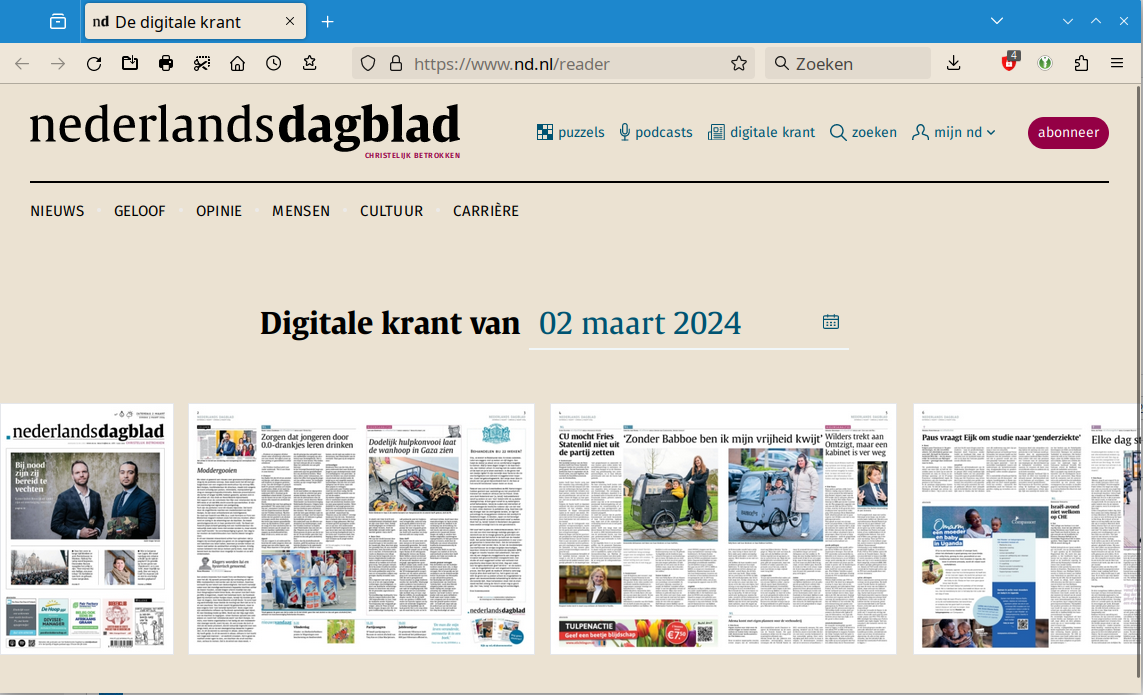Click the date field 02 maart 2024
The width and height of the screenshot is (1143, 695).
(640, 323)
